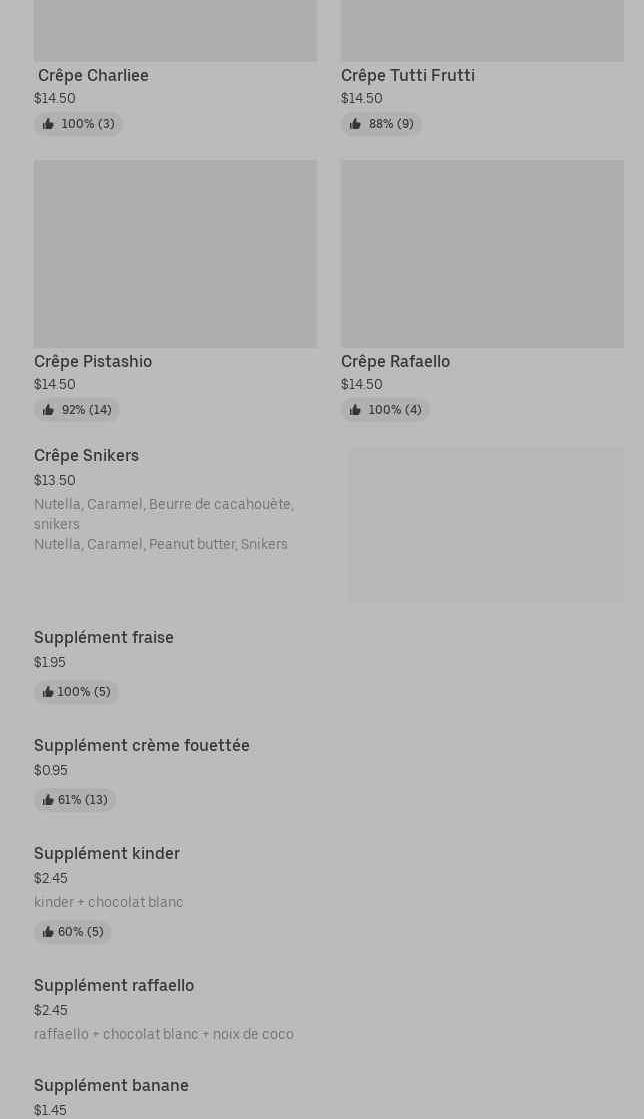This screenshot has height=1119, width=644.
Task: Click the Crêpe Snikers ingredients description
Action: [x=163, y=524]
